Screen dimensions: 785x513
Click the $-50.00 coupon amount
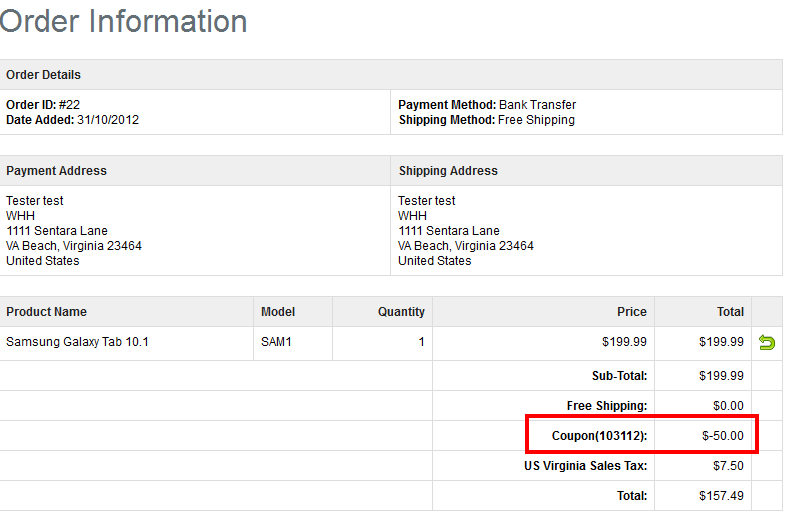(x=721, y=436)
